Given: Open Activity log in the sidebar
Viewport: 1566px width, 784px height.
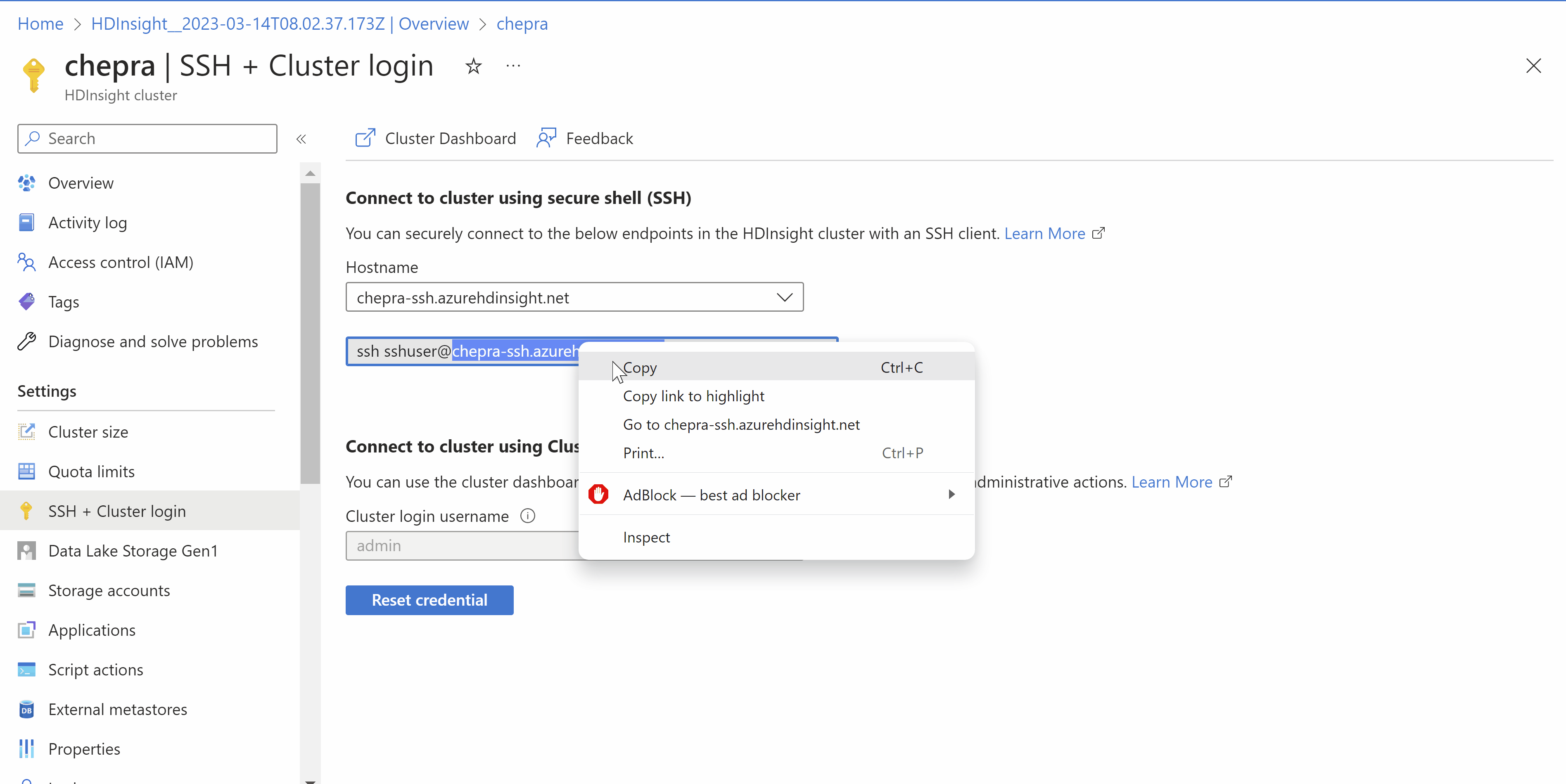Looking at the screenshot, I should tap(88, 223).
